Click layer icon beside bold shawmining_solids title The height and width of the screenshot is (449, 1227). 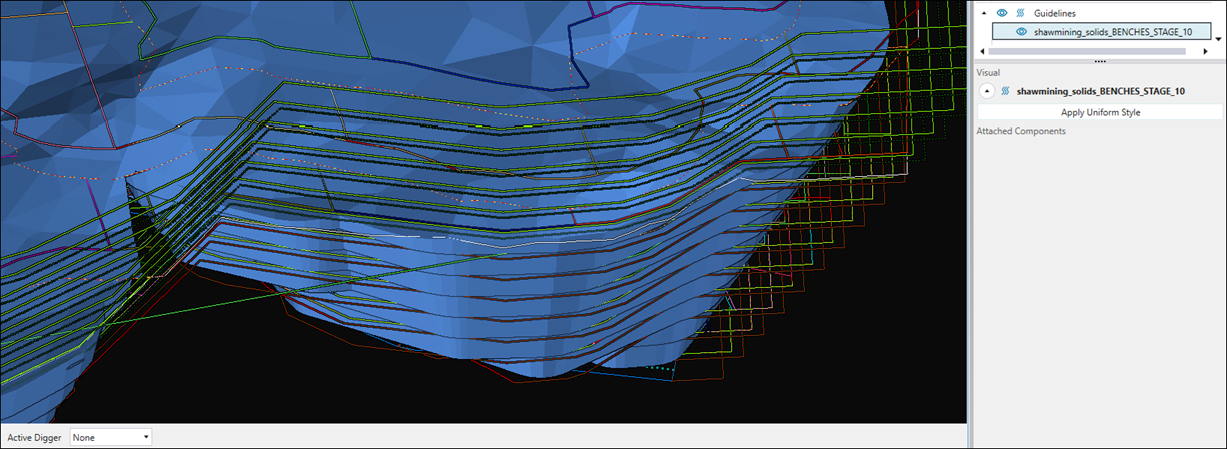(x=1004, y=91)
